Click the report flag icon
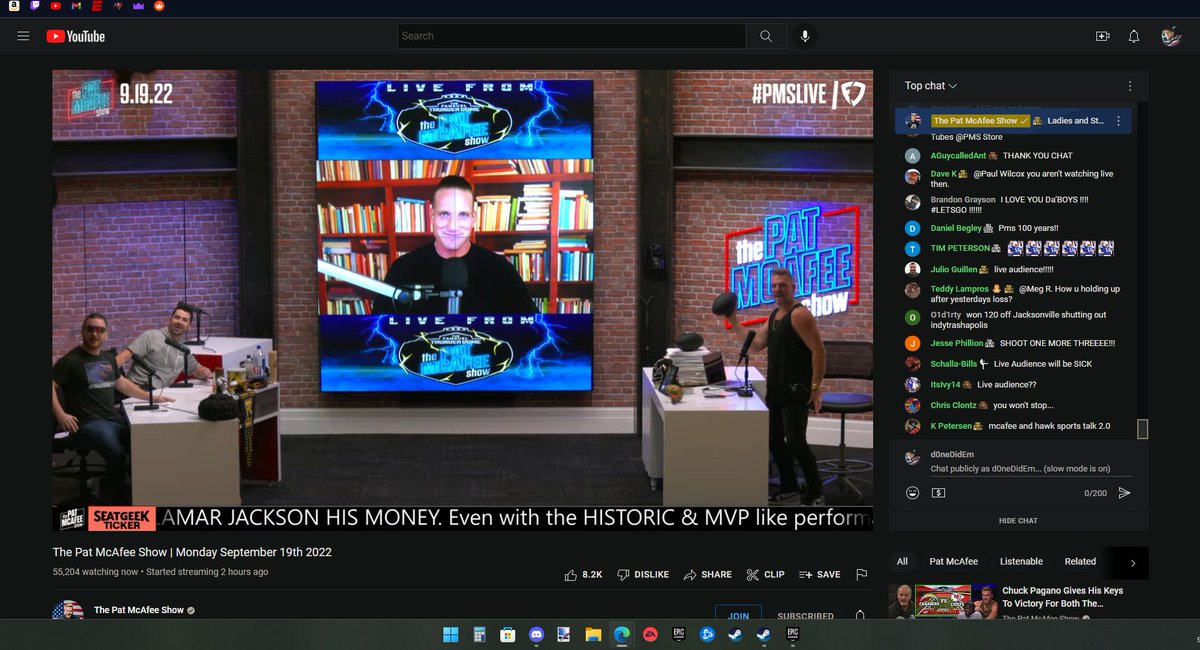 (861, 575)
